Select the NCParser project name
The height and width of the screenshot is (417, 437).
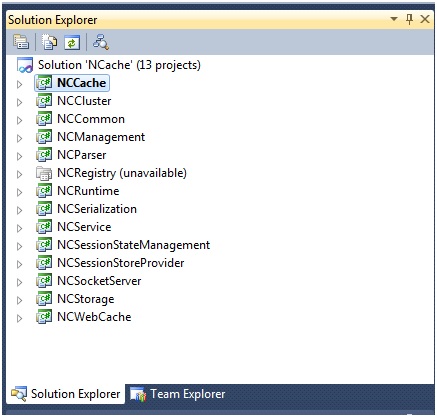click(x=82, y=155)
